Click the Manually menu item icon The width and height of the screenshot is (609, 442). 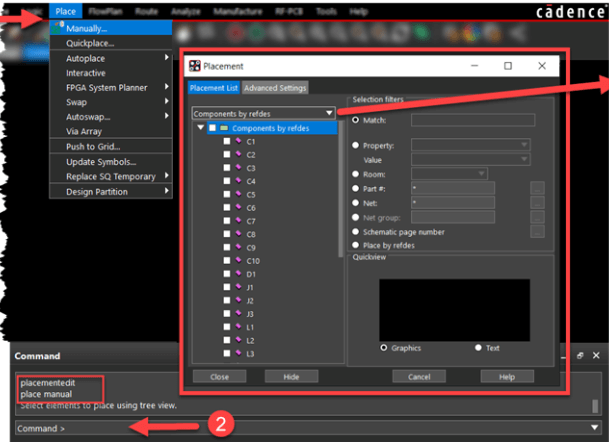click(57, 29)
